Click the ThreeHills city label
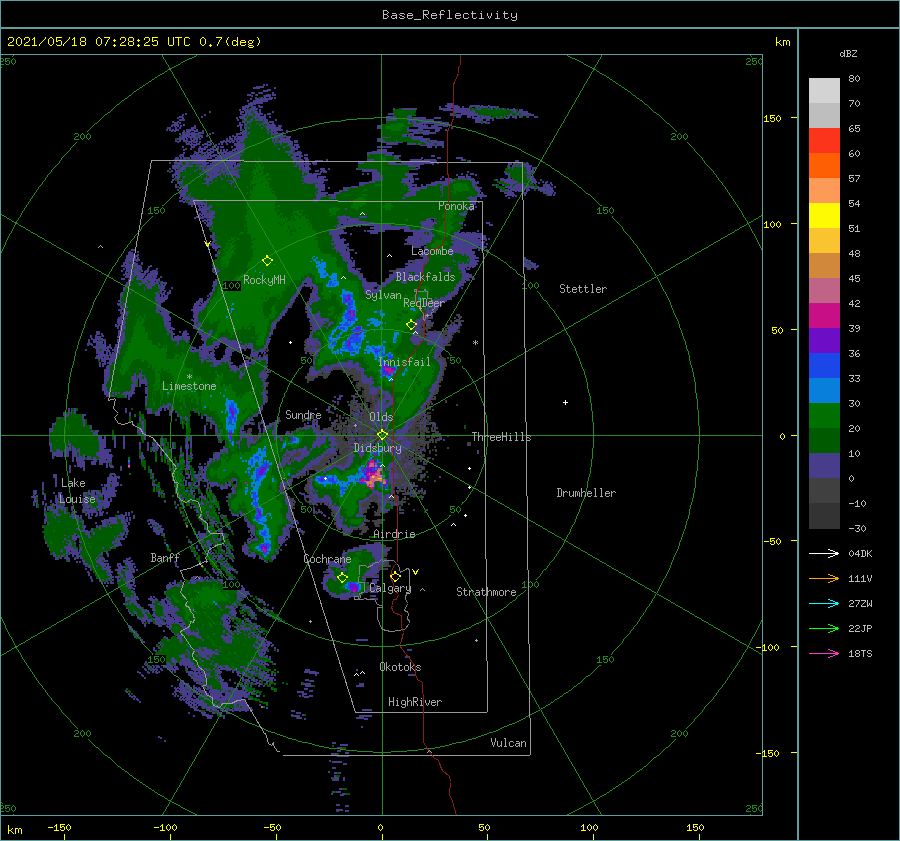Screen dimensions: 900x841 [x=501, y=437]
